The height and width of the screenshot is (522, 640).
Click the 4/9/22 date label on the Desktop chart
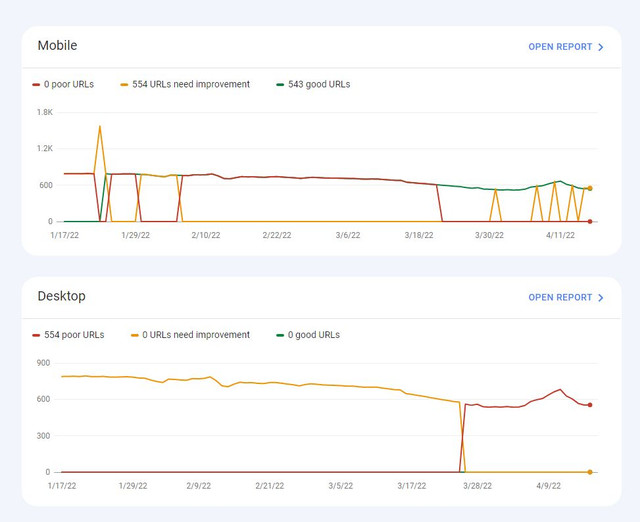549,486
